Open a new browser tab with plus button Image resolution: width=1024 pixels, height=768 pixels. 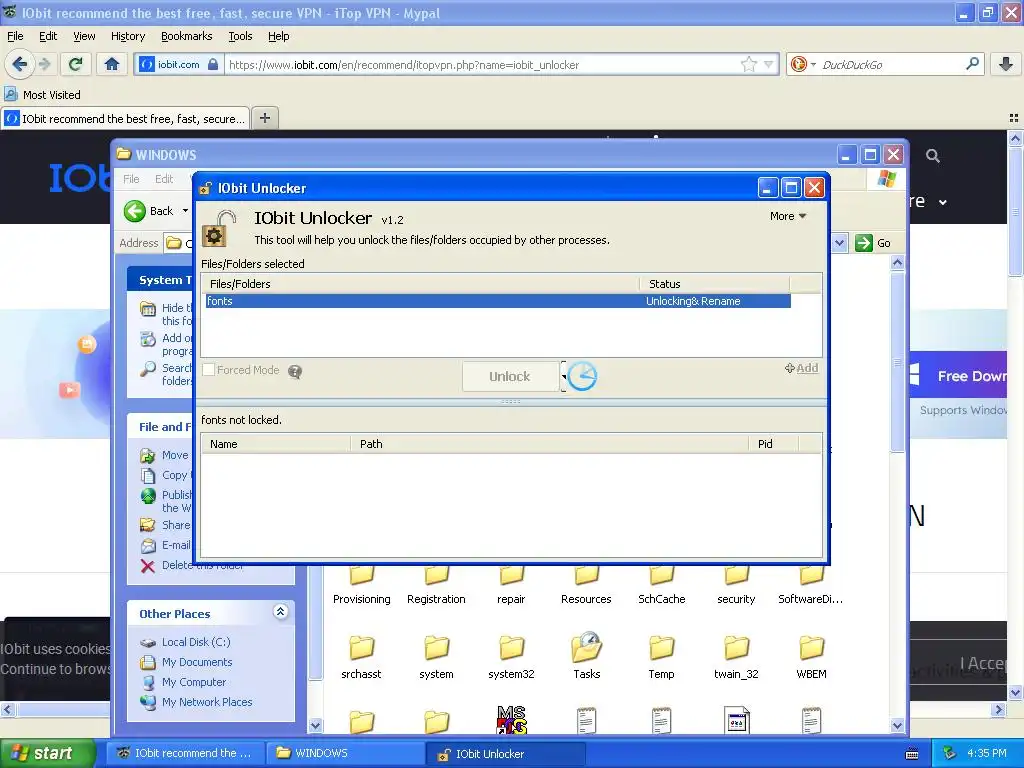(x=264, y=118)
